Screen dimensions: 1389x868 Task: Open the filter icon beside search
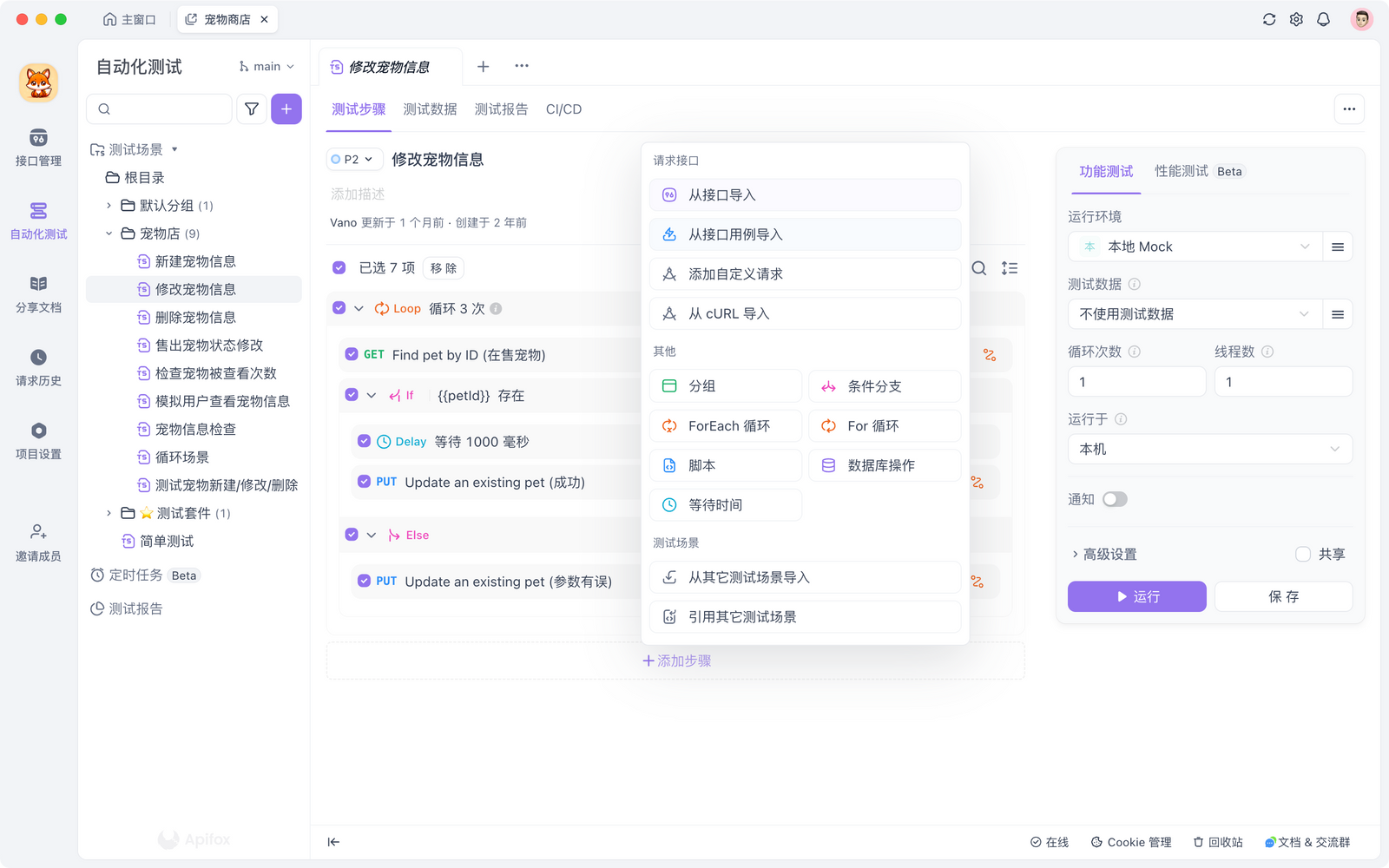(x=251, y=108)
